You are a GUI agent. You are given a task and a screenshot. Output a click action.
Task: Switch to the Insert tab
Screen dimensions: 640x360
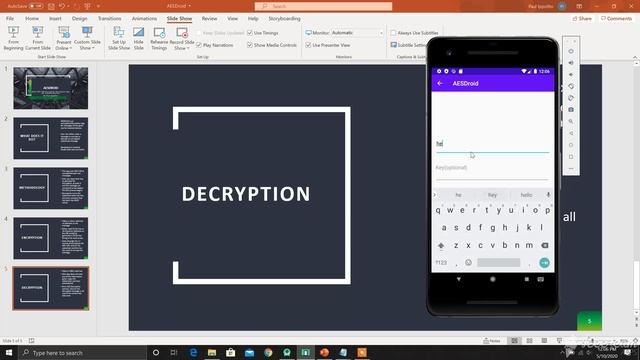coord(55,18)
